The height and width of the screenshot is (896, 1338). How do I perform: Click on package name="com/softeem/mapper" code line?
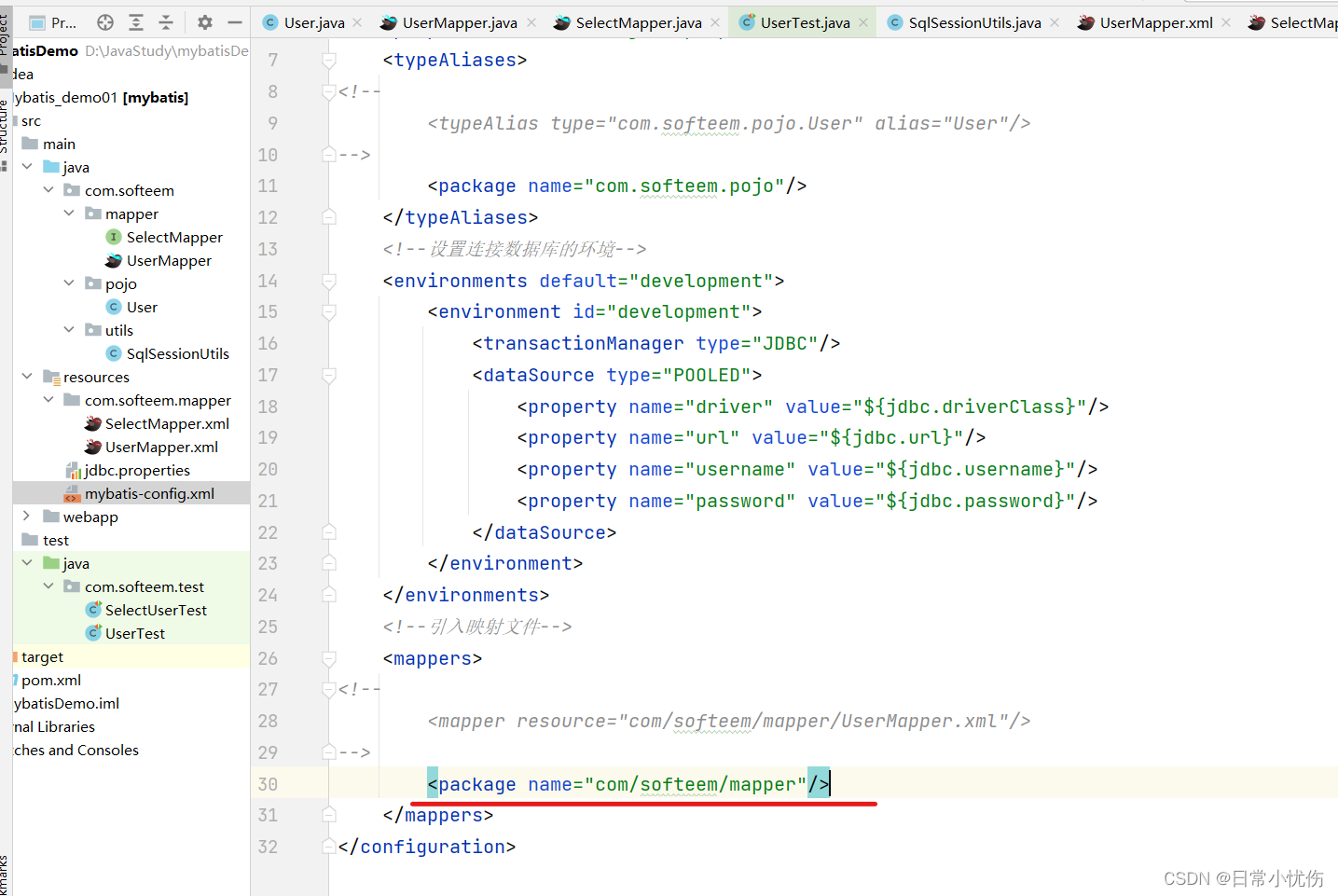coord(628,784)
